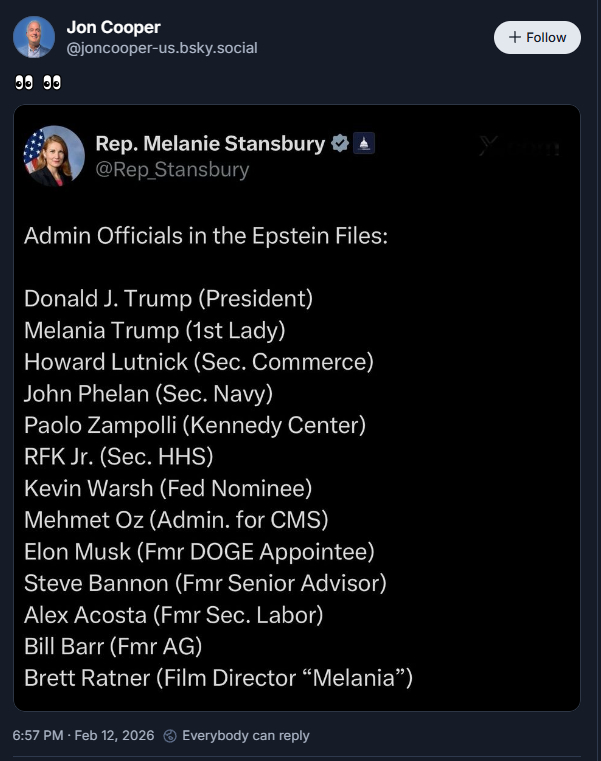The height and width of the screenshot is (761, 601).
Task: Click the plus icon on Follow button
Action: [515, 37]
